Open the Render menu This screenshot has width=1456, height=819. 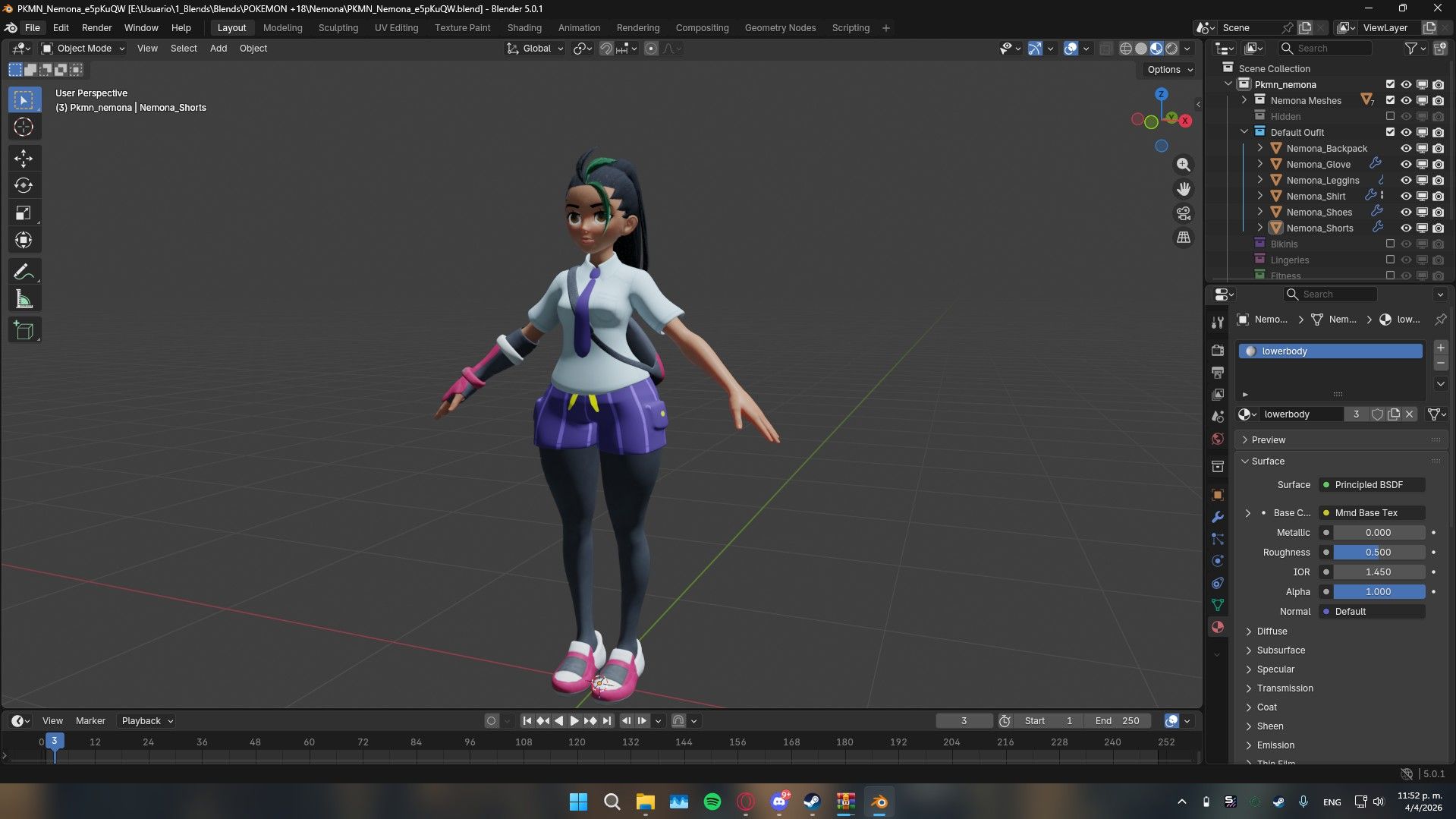(x=96, y=28)
